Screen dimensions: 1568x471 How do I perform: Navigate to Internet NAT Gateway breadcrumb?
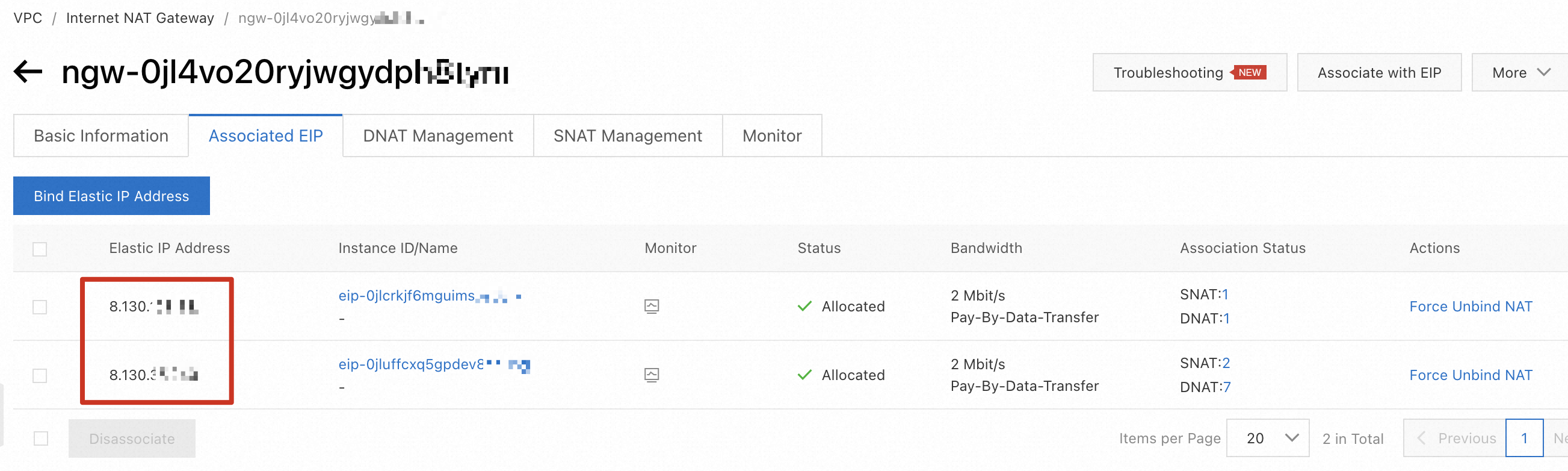[140, 18]
